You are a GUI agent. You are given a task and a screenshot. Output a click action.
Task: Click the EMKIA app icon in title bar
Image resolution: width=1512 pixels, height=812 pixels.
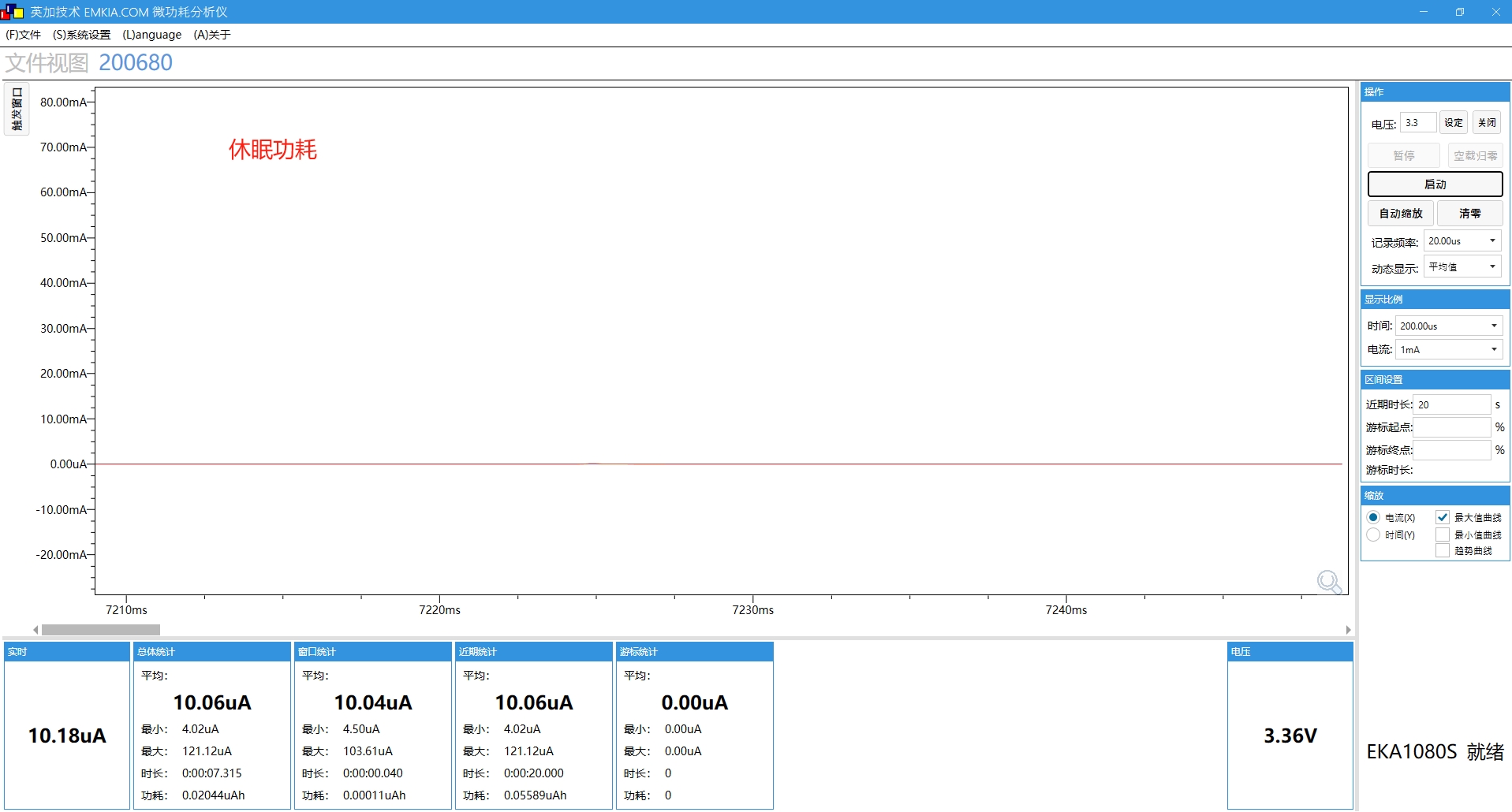click(13, 12)
